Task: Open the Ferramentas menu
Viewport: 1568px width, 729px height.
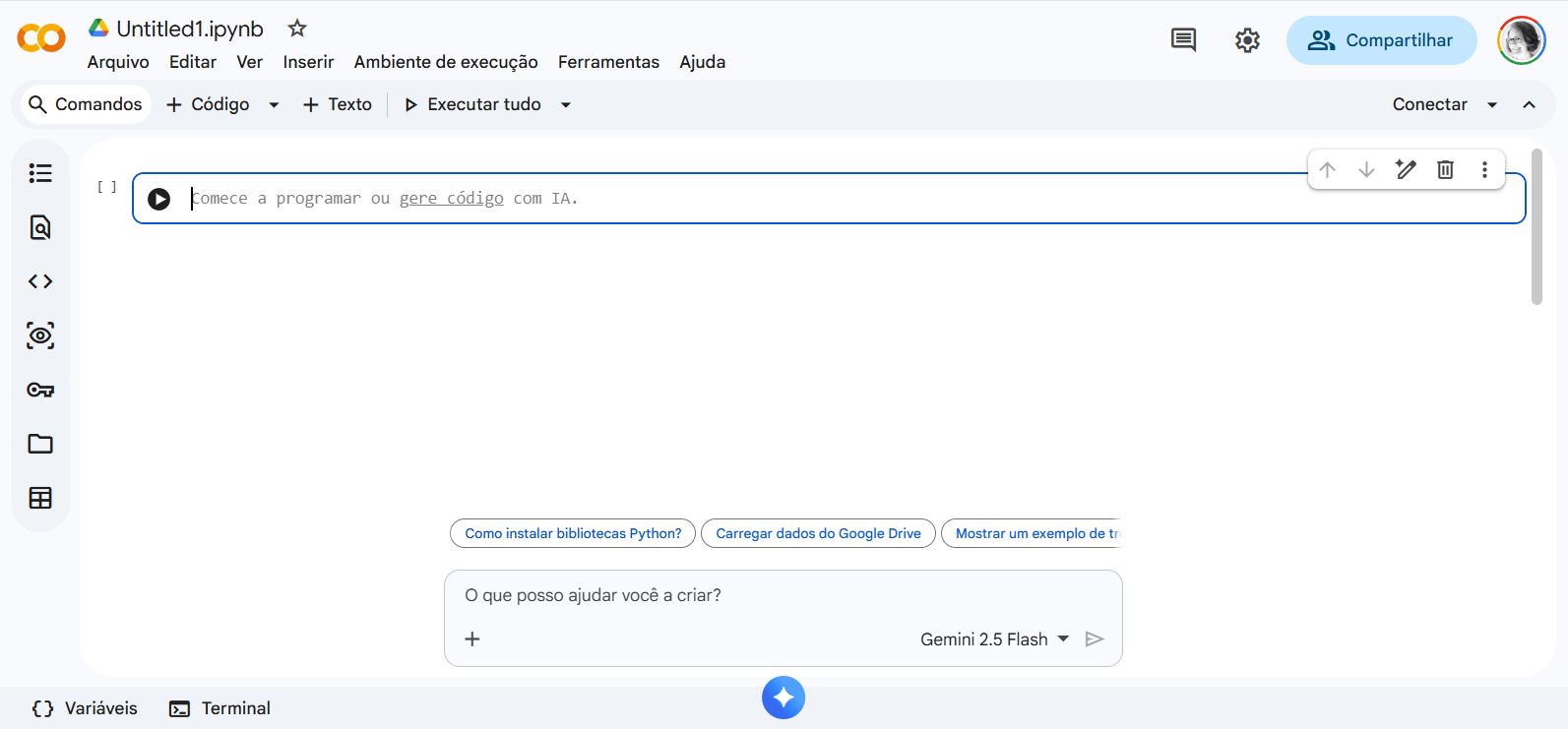Action: click(608, 62)
